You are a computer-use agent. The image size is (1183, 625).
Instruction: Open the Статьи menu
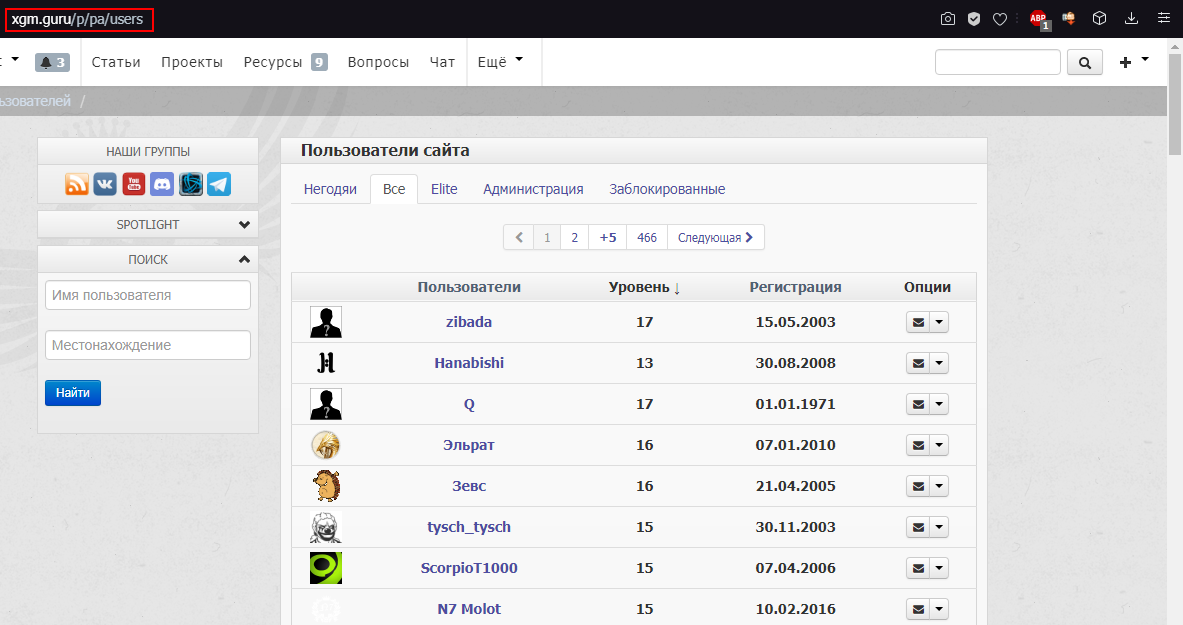(116, 62)
